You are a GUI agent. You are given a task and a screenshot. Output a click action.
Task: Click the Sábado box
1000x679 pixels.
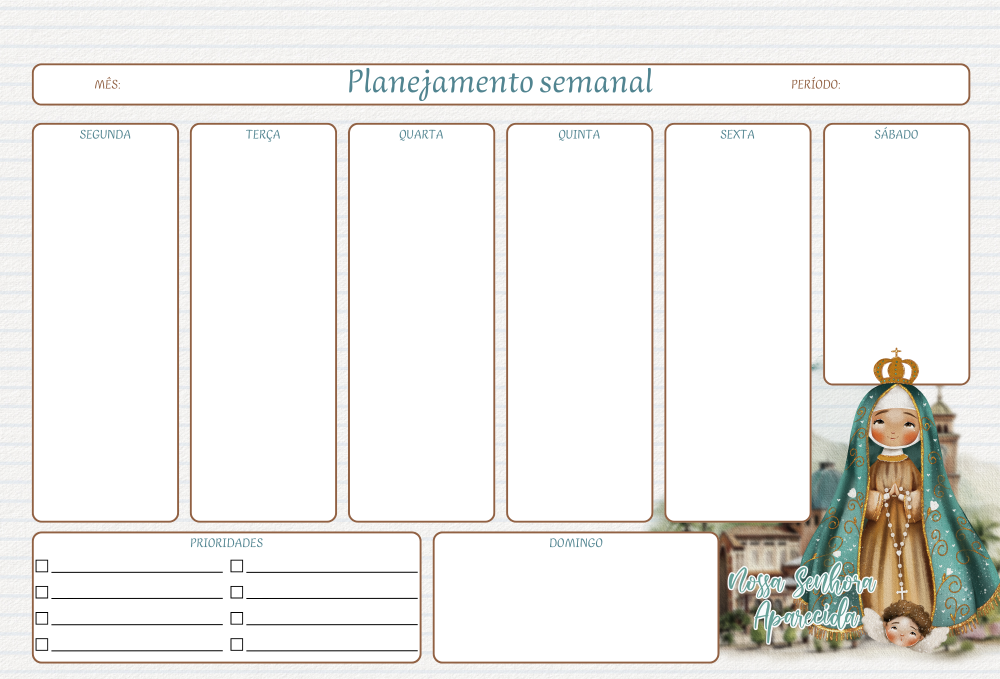(896, 260)
